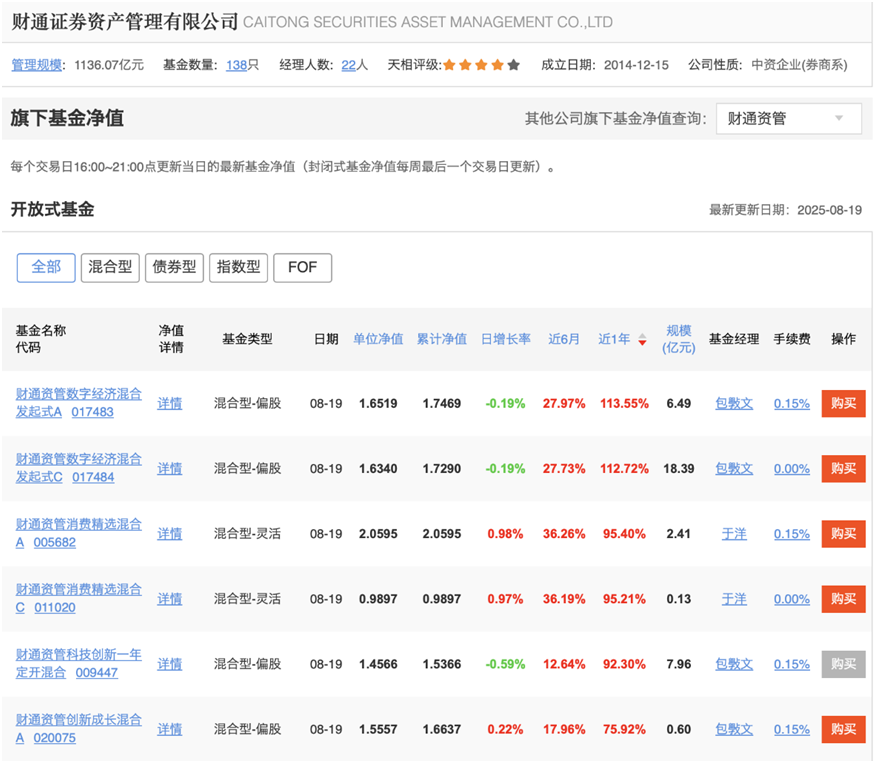
Task: Open manager 包斅文 in row 017484
Action: click(x=734, y=469)
